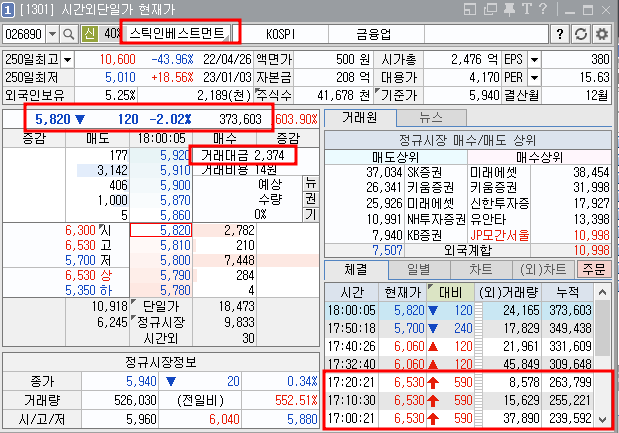Select the highlighted bid price 5,820 cell

pyautogui.click(x=161, y=230)
